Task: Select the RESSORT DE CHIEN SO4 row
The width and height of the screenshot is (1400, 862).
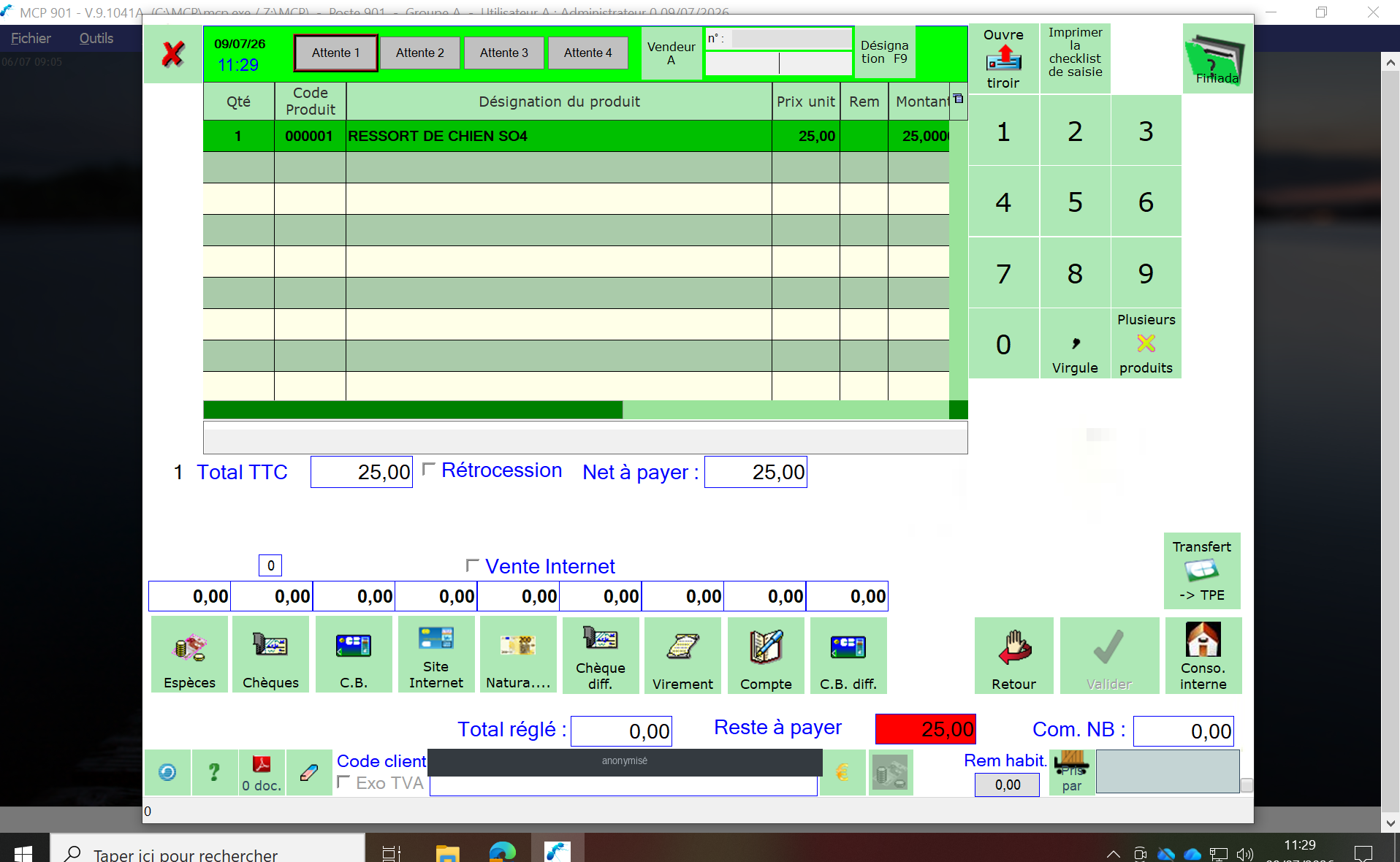Action: [576, 136]
